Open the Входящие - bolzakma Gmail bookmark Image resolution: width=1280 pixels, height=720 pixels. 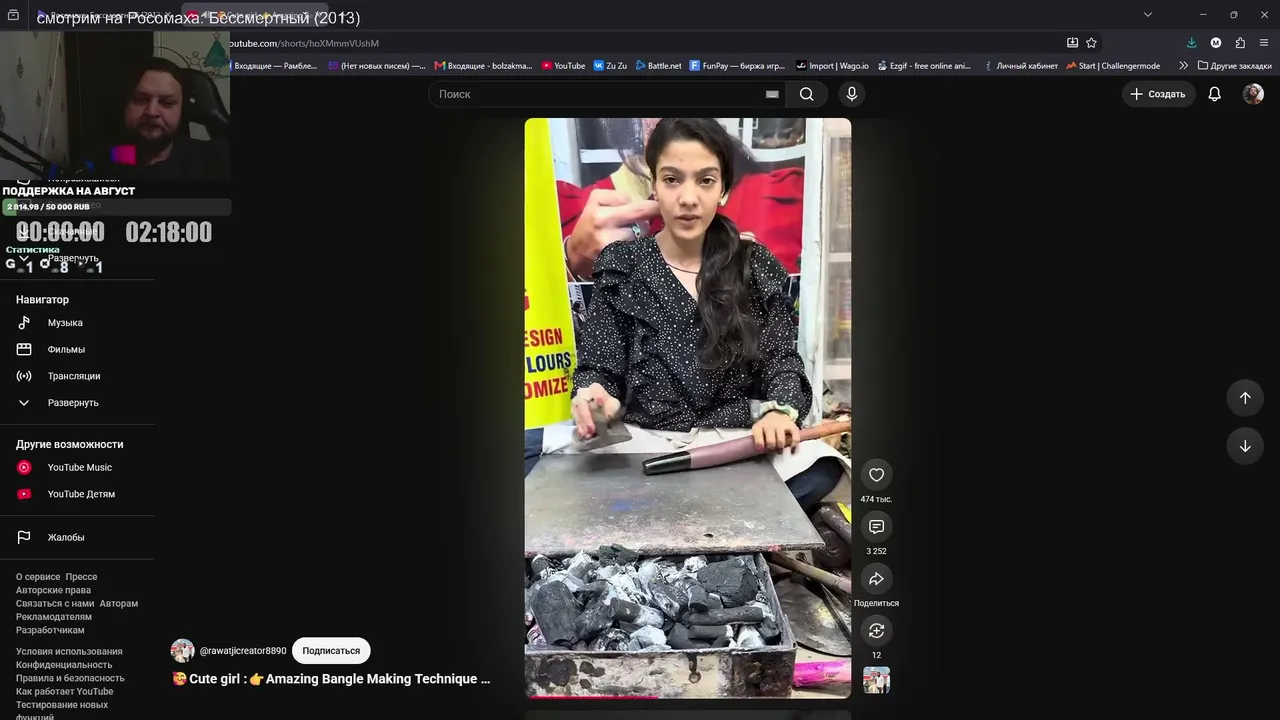[484, 66]
